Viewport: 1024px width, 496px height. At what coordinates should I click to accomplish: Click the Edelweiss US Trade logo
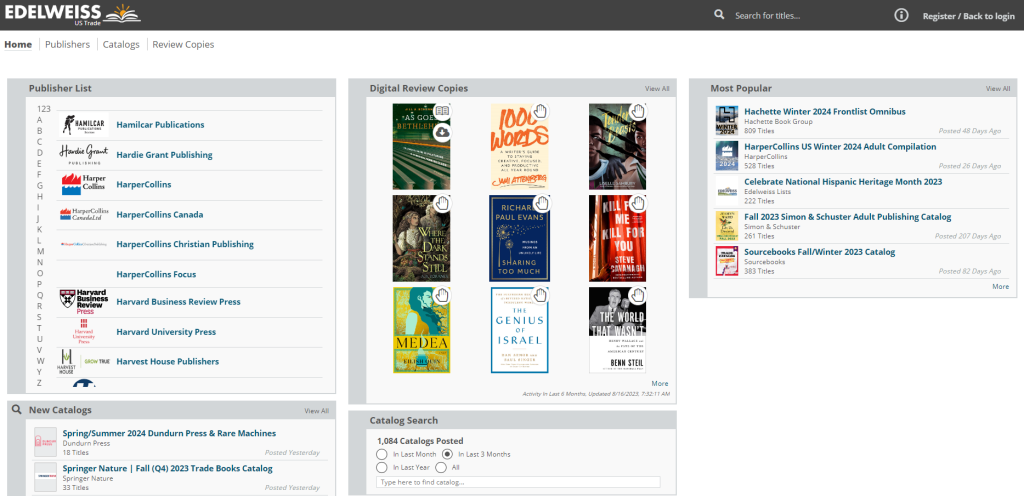(x=71, y=14)
